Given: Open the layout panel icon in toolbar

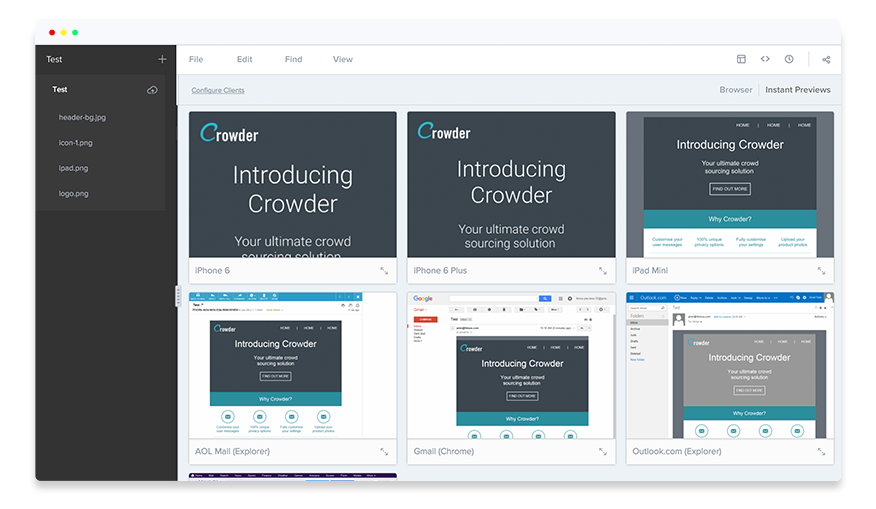Looking at the screenshot, I should pyautogui.click(x=741, y=59).
